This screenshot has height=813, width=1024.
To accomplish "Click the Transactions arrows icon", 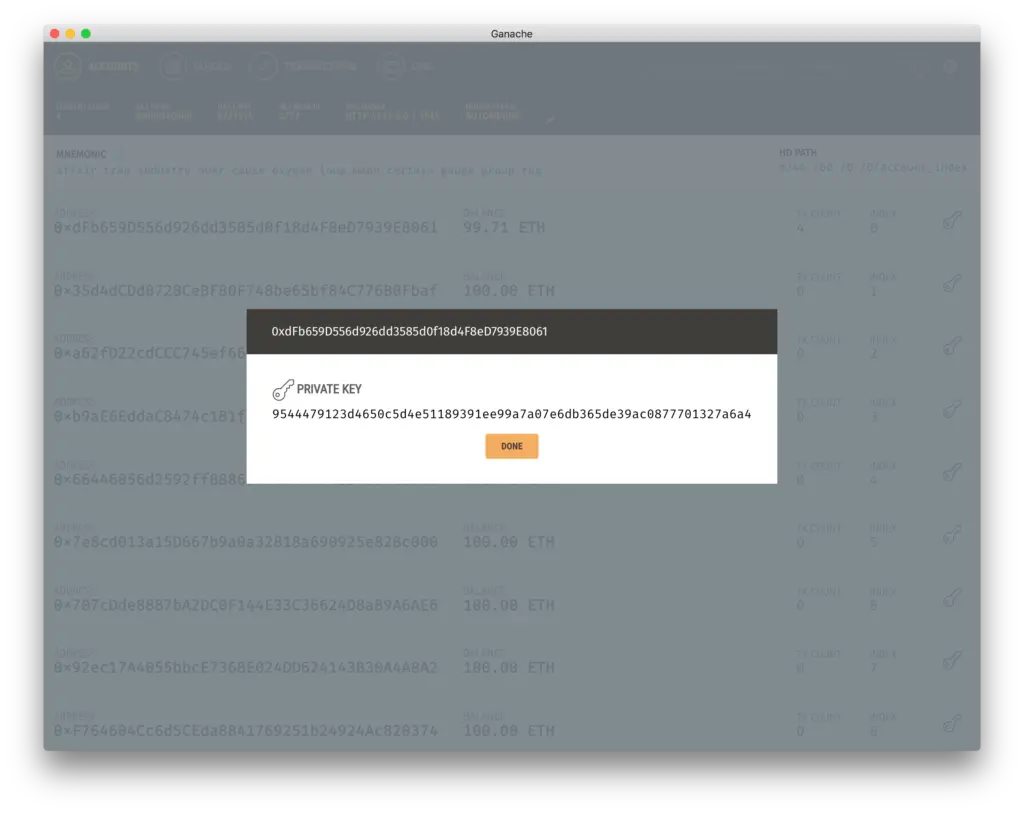I will pyautogui.click(x=264, y=66).
